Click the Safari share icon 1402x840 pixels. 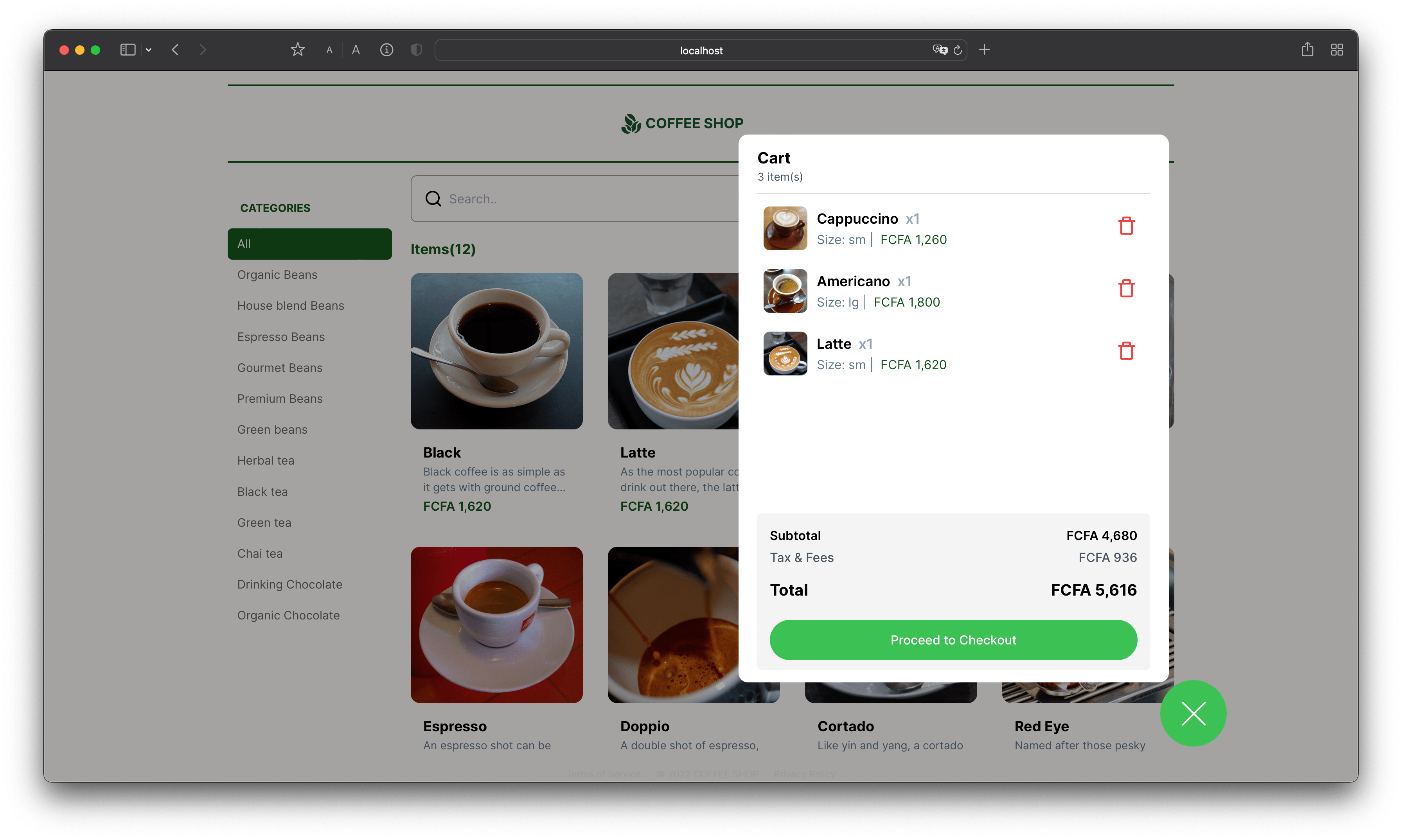click(1307, 49)
